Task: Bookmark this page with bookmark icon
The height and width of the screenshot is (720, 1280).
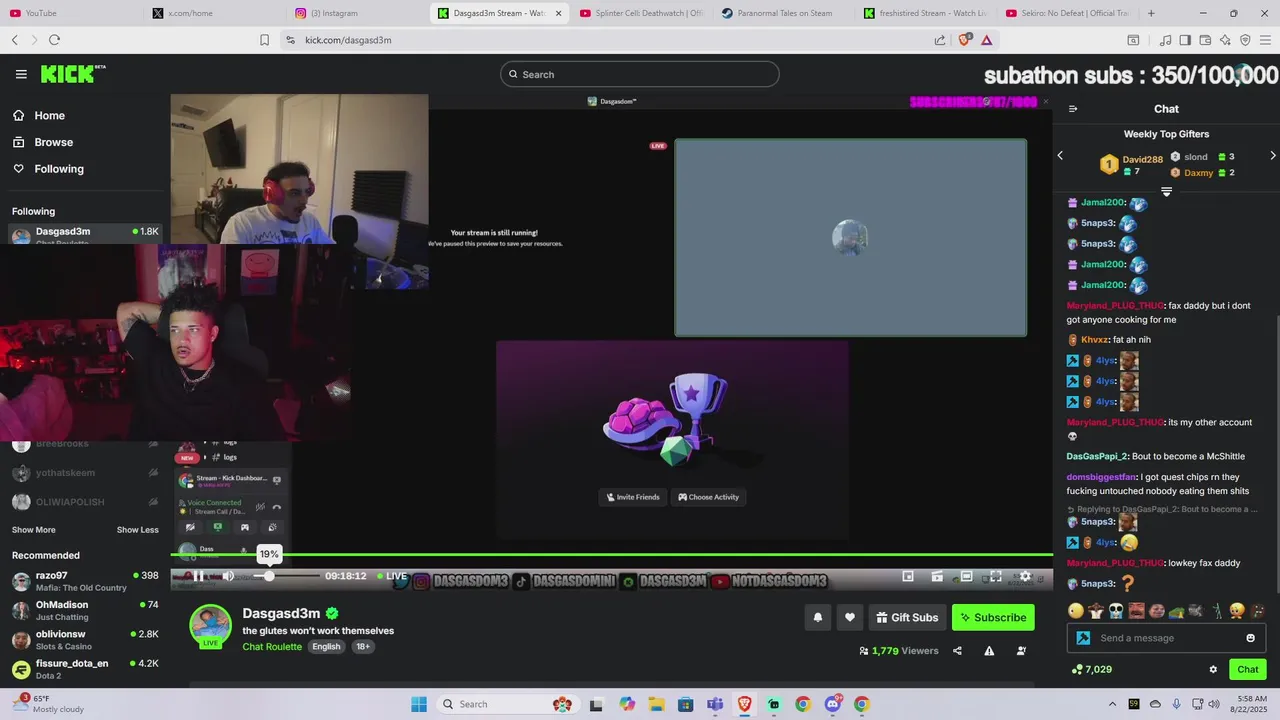Action: [x=264, y=40]
